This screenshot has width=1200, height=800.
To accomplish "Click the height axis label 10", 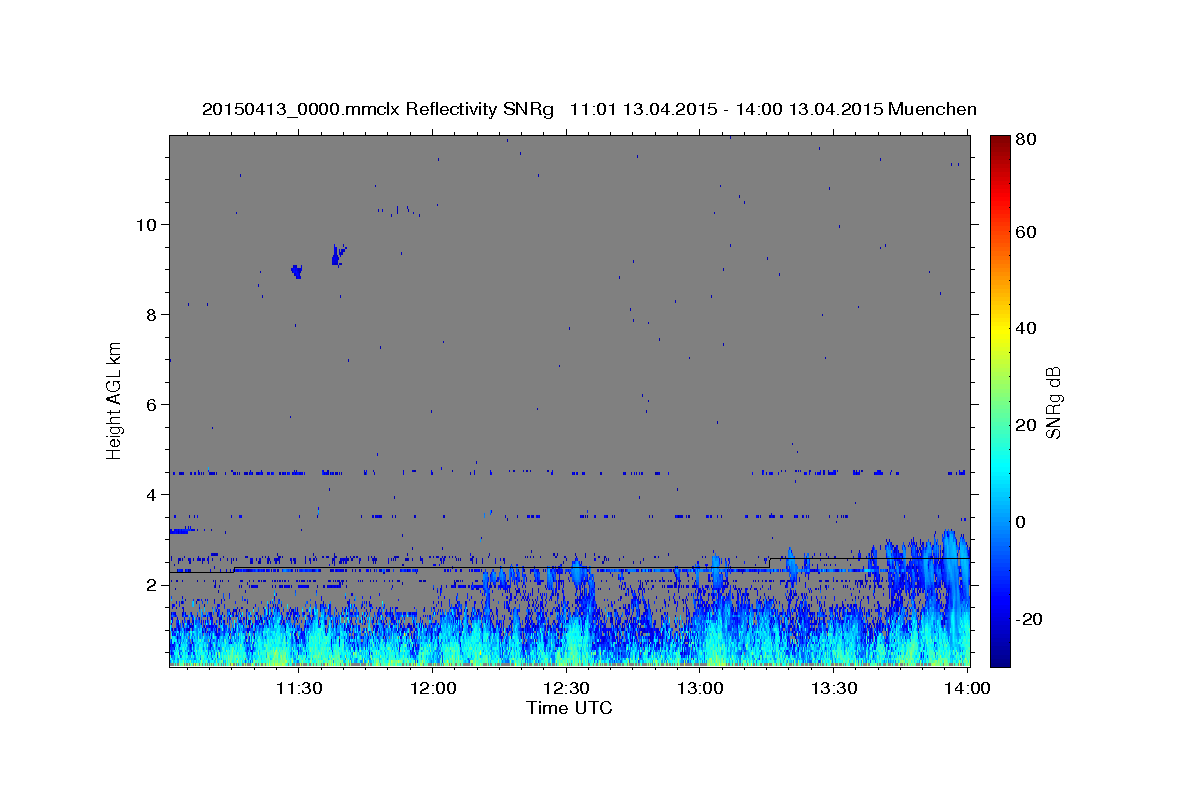I will click(x=147, y=225).
